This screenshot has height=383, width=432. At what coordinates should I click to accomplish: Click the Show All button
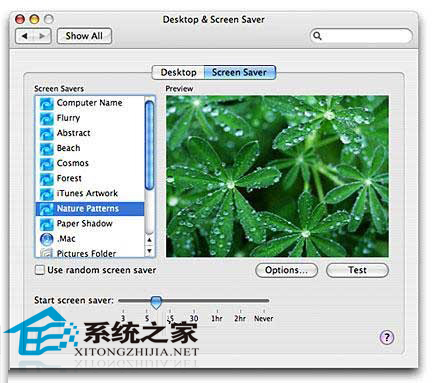coord(84,36)
